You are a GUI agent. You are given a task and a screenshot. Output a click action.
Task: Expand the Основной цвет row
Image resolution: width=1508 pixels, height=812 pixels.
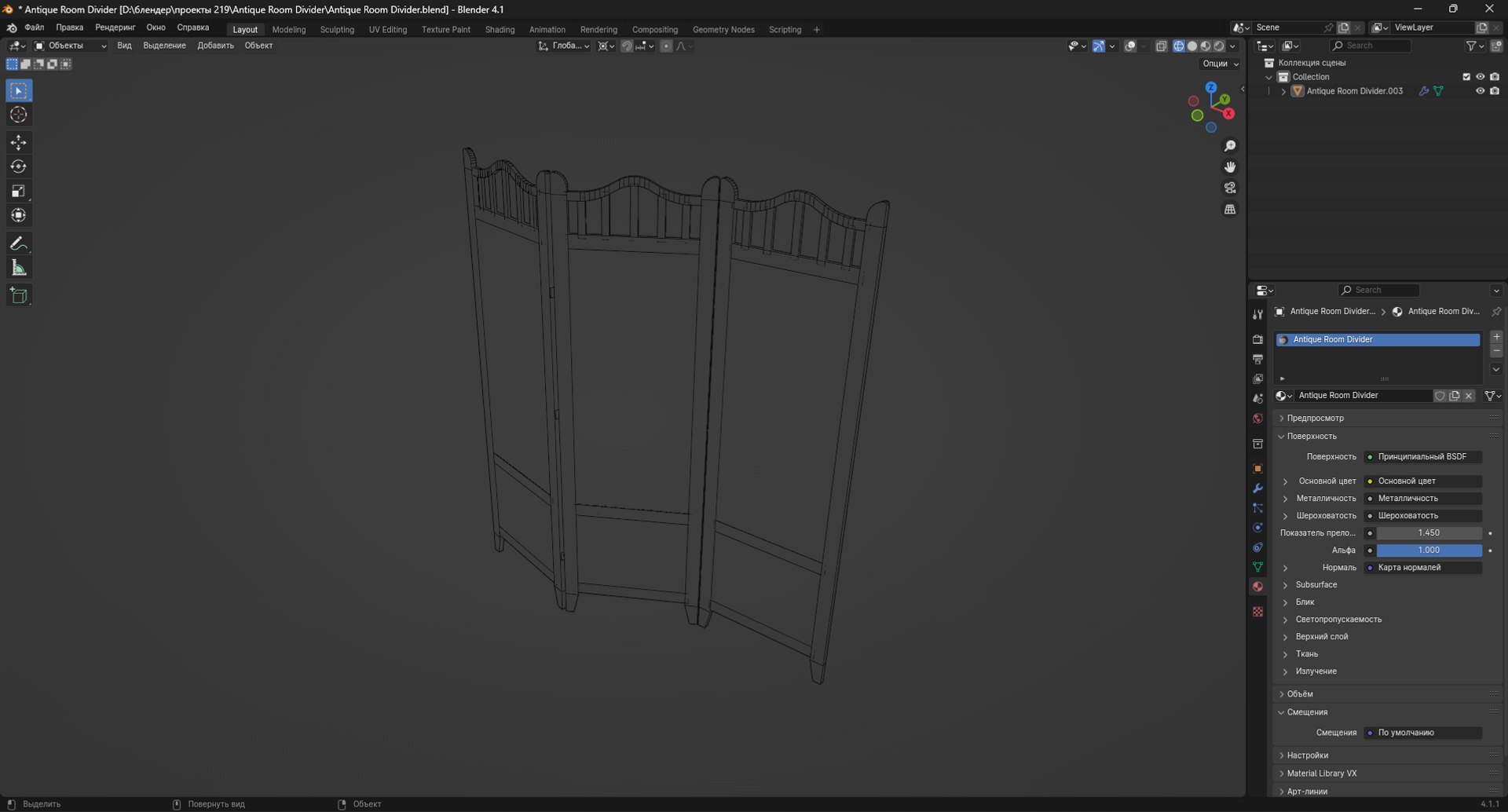pos(1285,481)
